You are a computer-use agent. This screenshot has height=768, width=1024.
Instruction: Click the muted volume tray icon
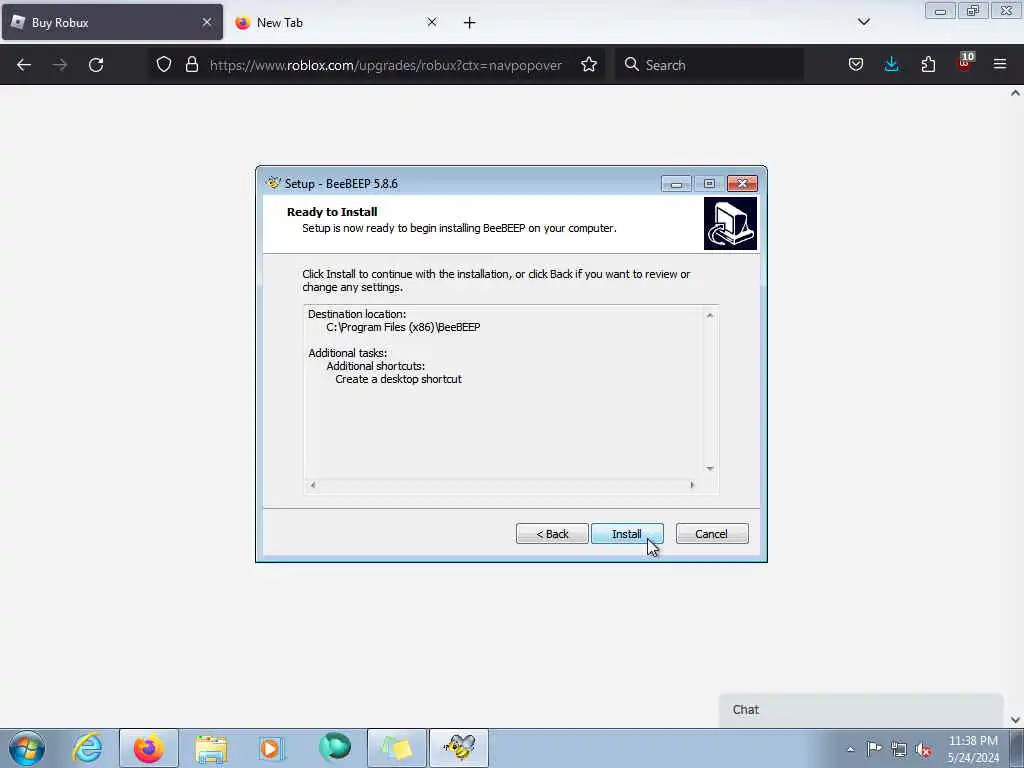click(923, 750)
